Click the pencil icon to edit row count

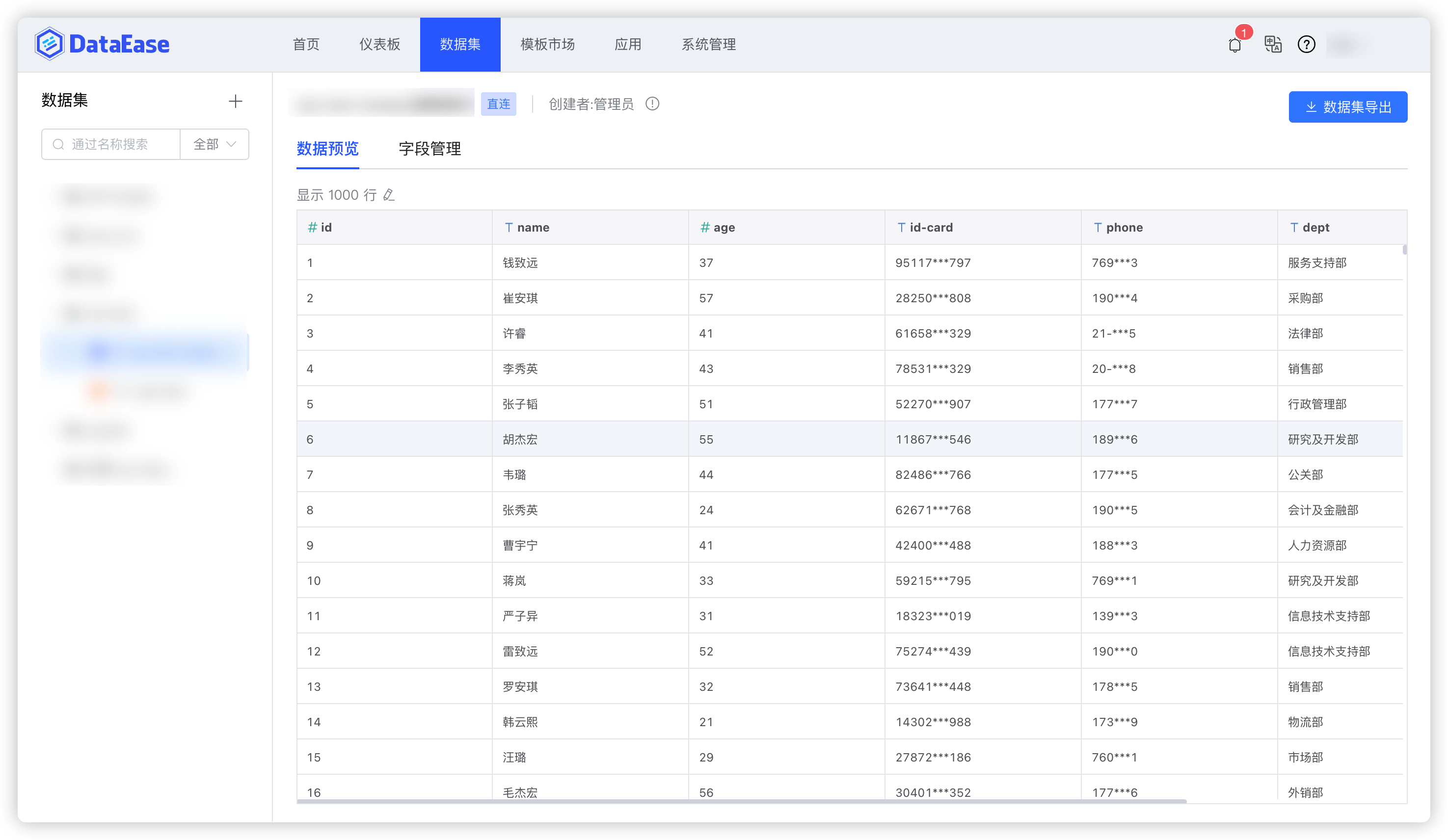pos(389,195)
